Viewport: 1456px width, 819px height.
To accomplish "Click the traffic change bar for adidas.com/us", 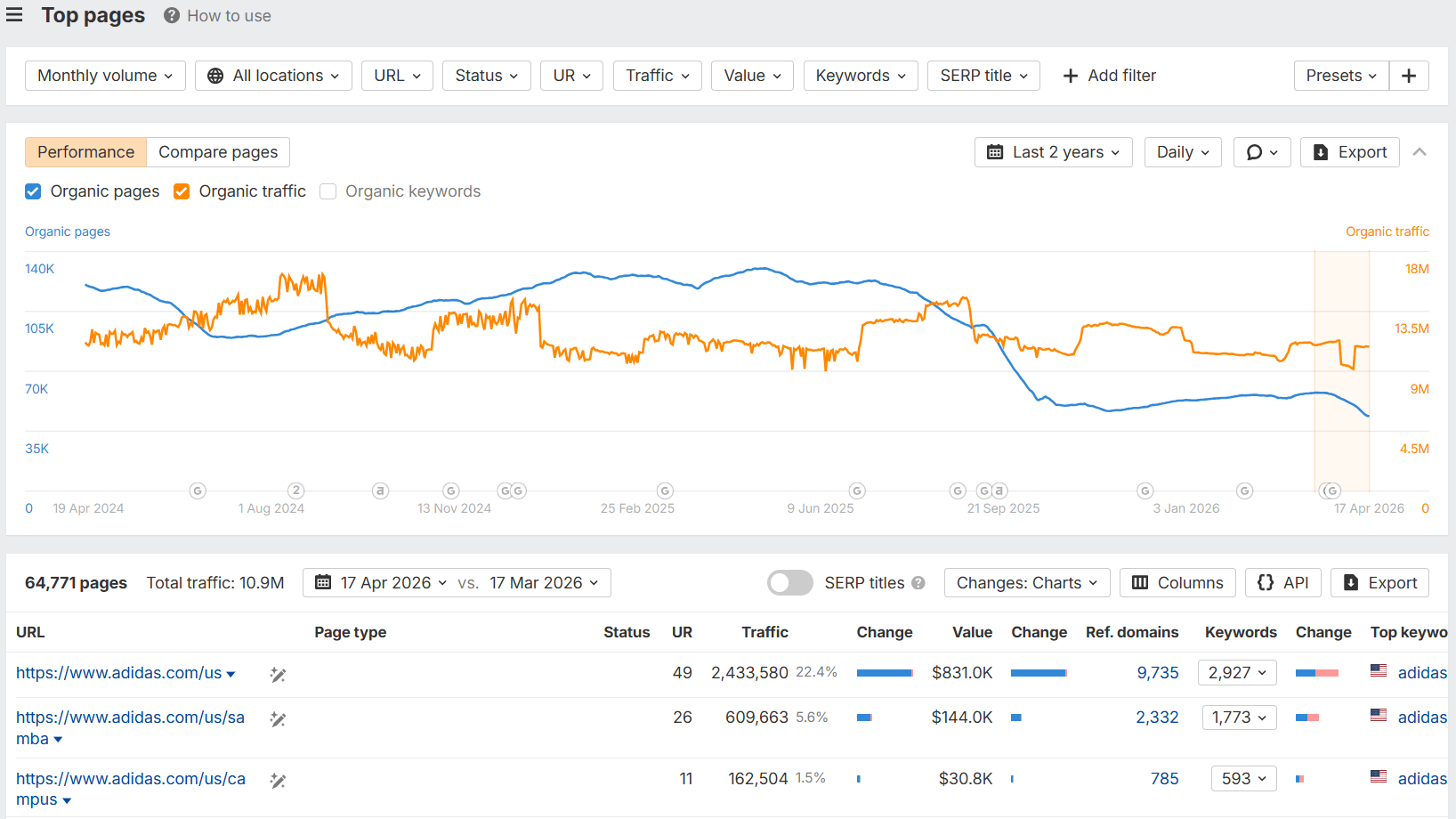I will click(x=885, y=673).
